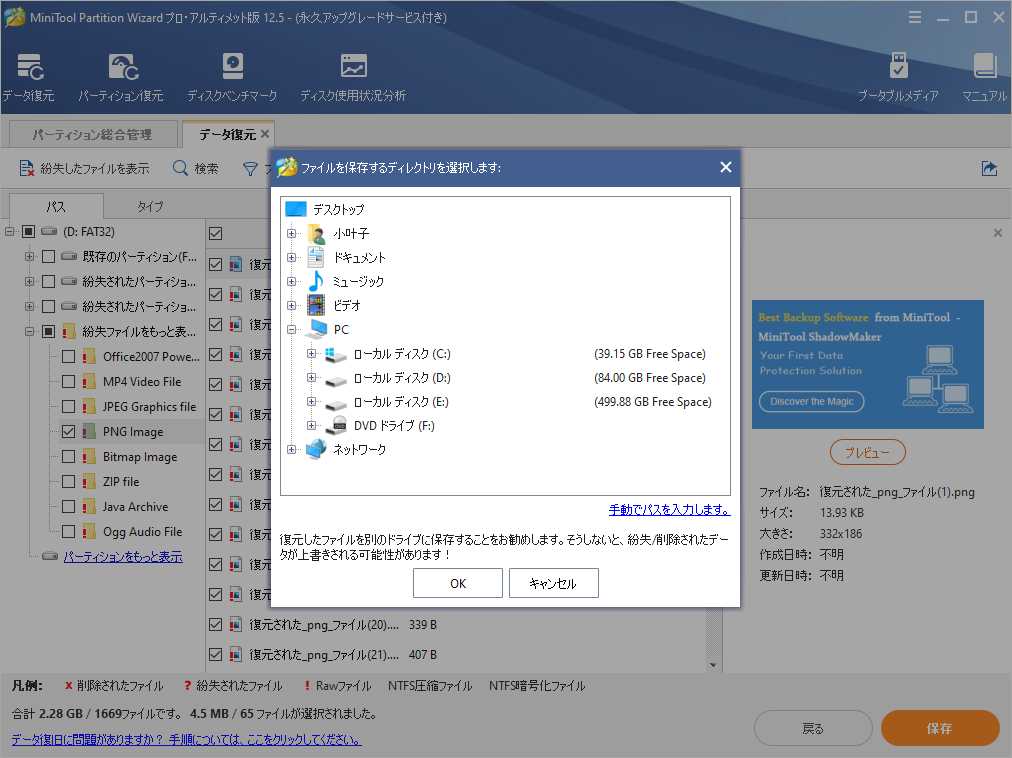Close the Data Recovery (データ復元) tab
The image size is (1012, 758).
[x=265, y=134]
